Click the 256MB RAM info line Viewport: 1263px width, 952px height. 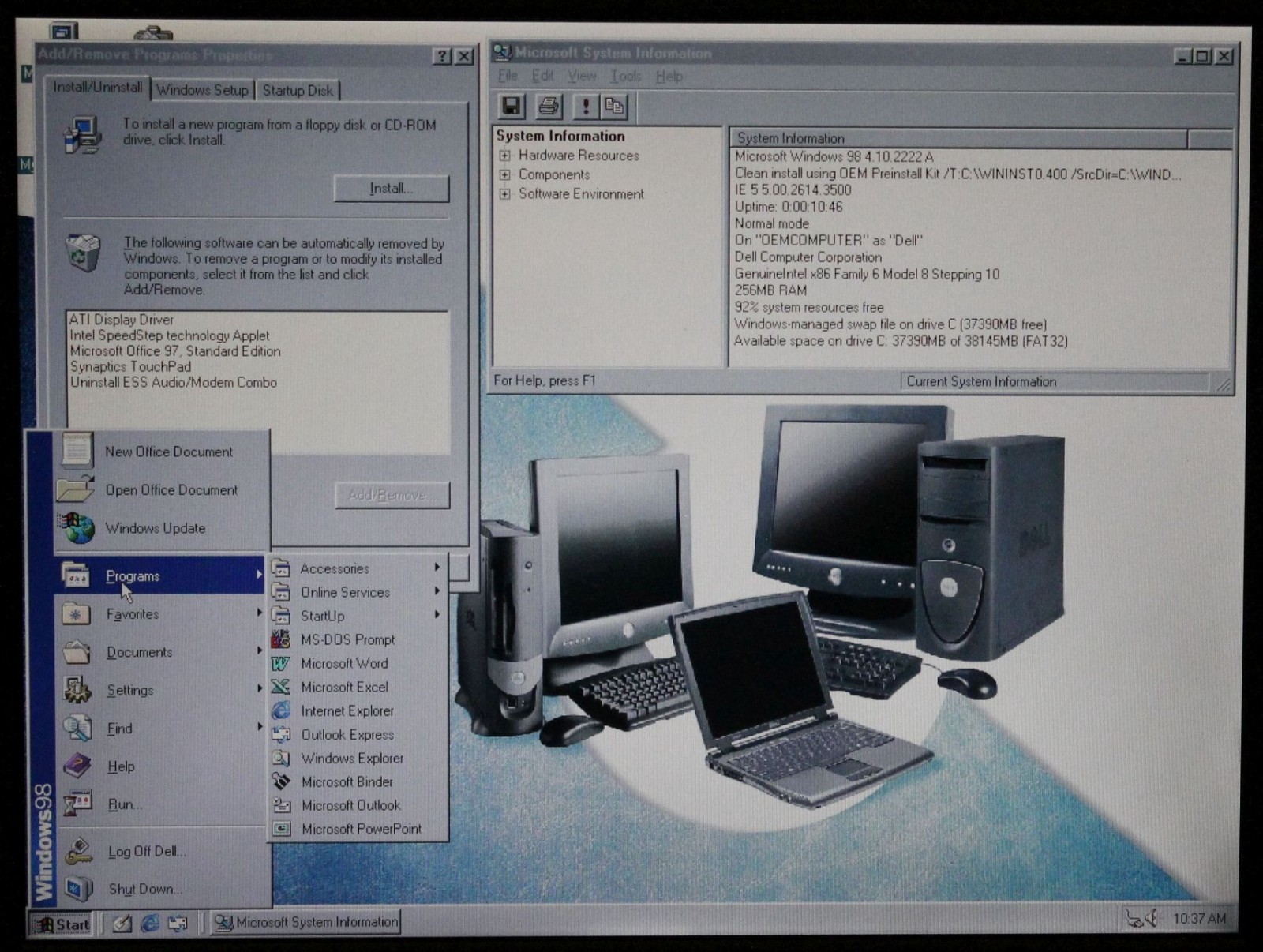[x=771, y=290]
